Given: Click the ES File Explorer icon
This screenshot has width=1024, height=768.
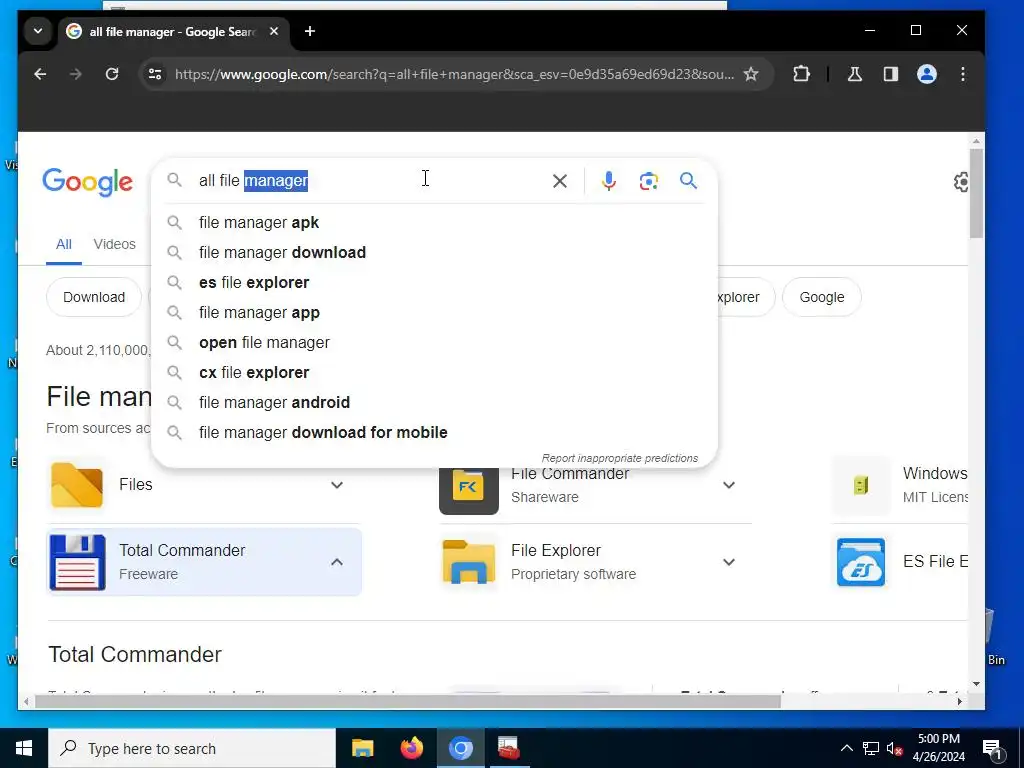Looking at the screenshot, I should point(861,562).
